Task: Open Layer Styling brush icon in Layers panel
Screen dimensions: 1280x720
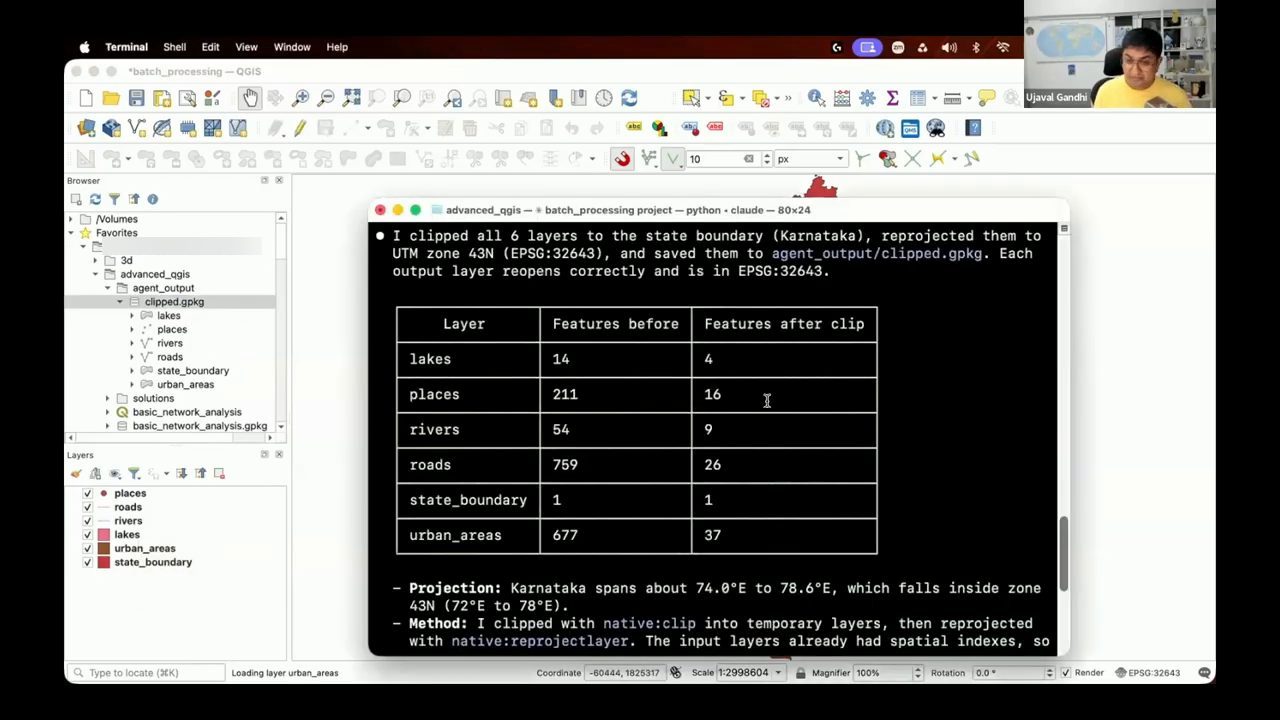Action: 76,473
